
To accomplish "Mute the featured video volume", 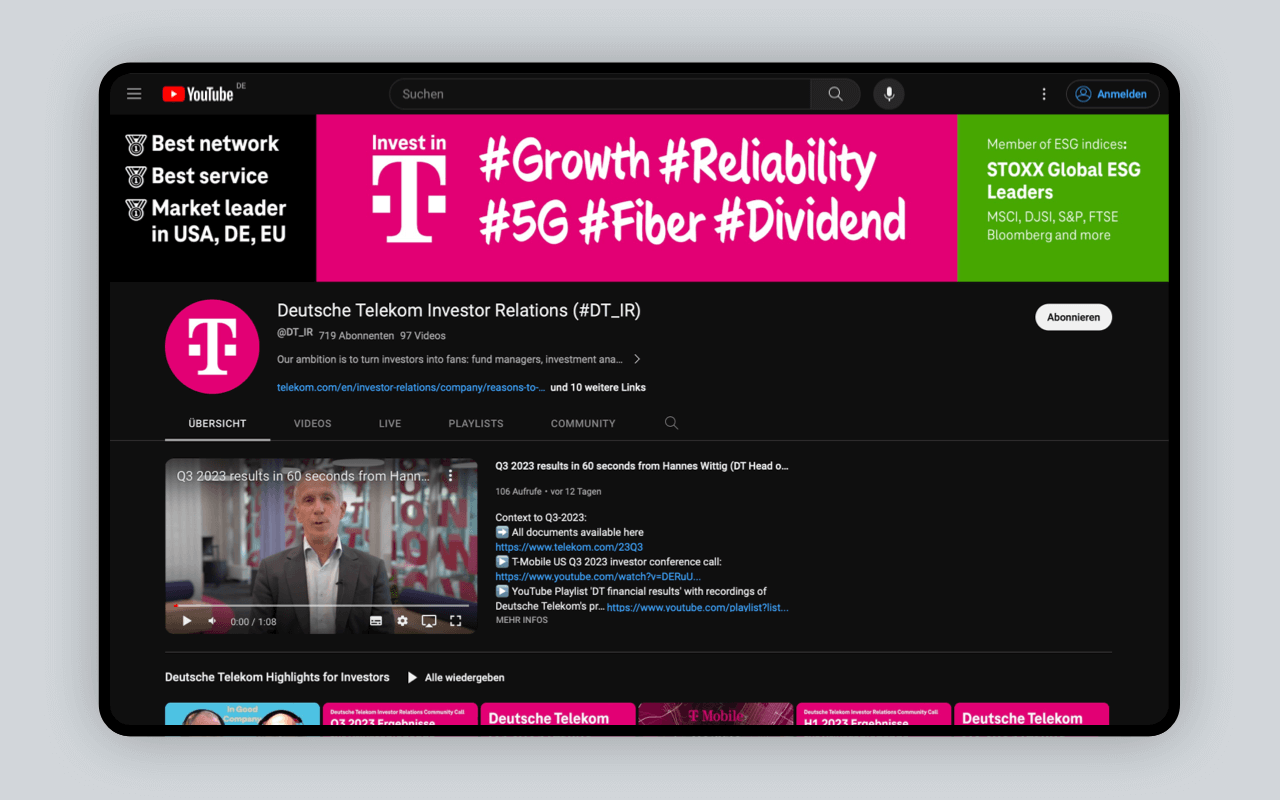I will point(212,621).
